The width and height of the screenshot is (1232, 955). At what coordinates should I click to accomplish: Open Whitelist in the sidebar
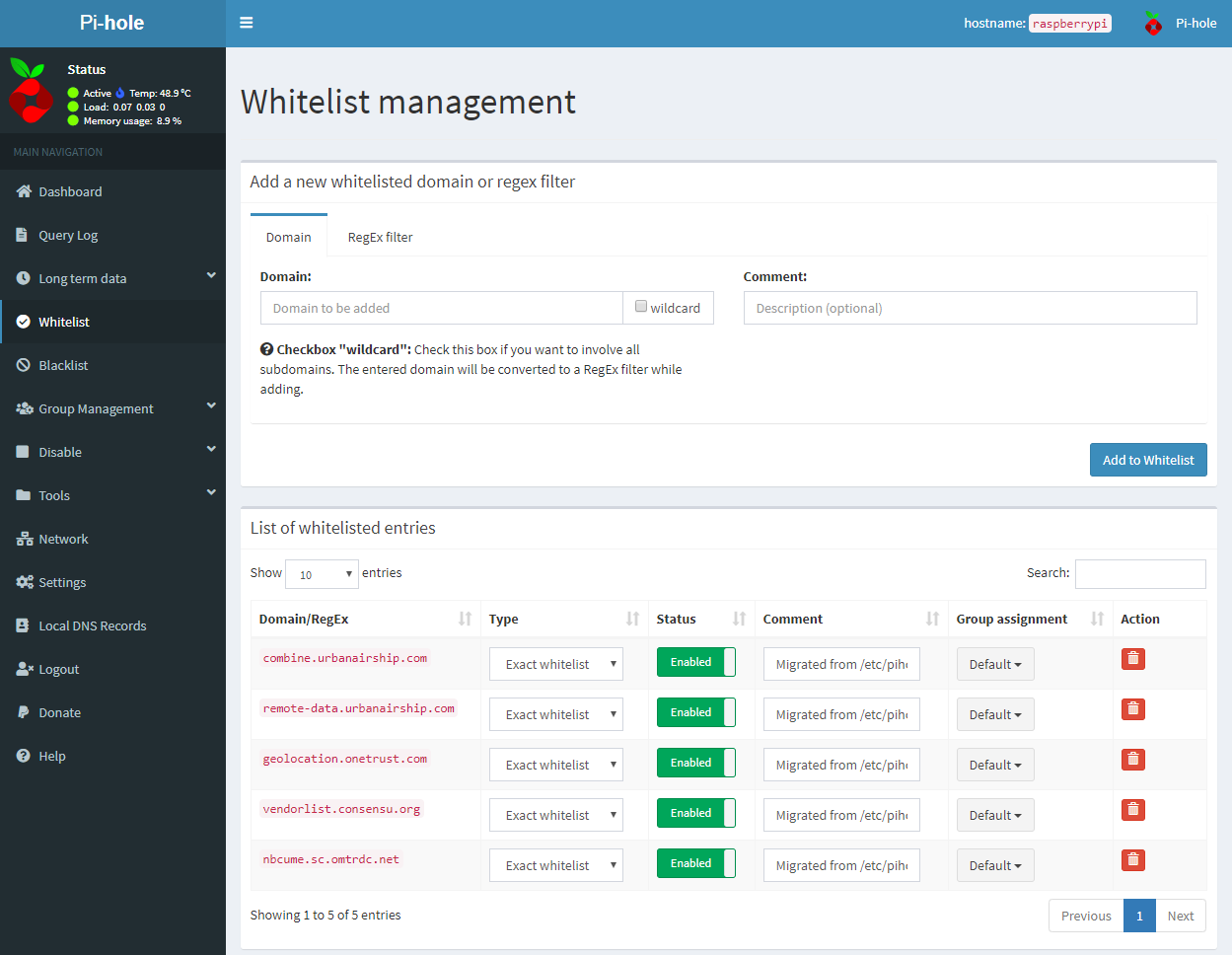[112, 322]
